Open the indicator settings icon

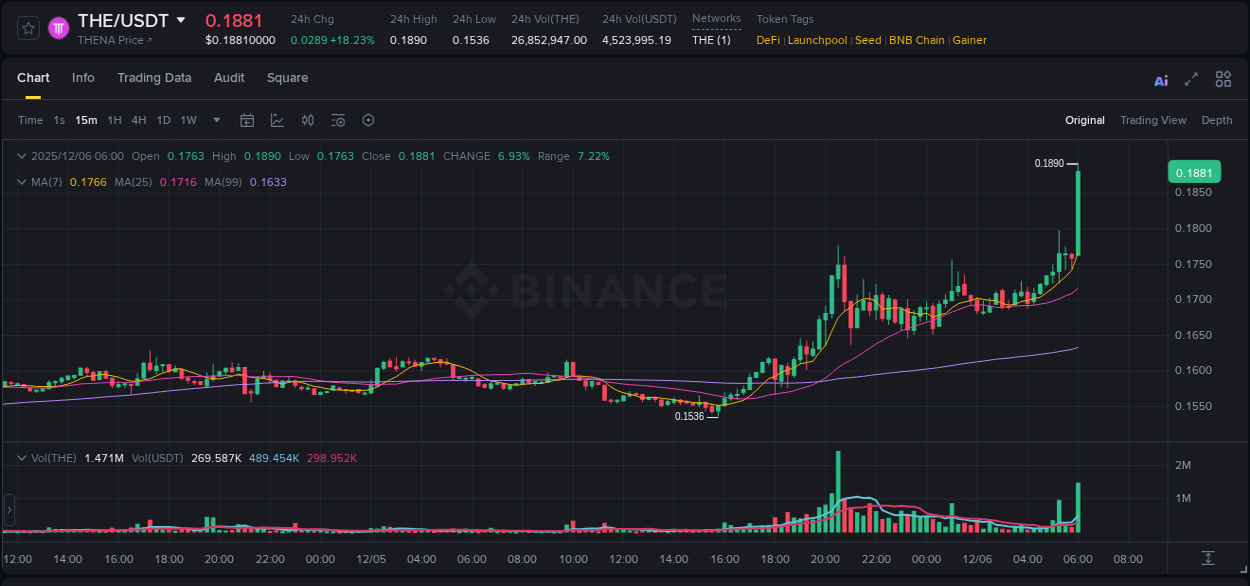click(338, 120)
